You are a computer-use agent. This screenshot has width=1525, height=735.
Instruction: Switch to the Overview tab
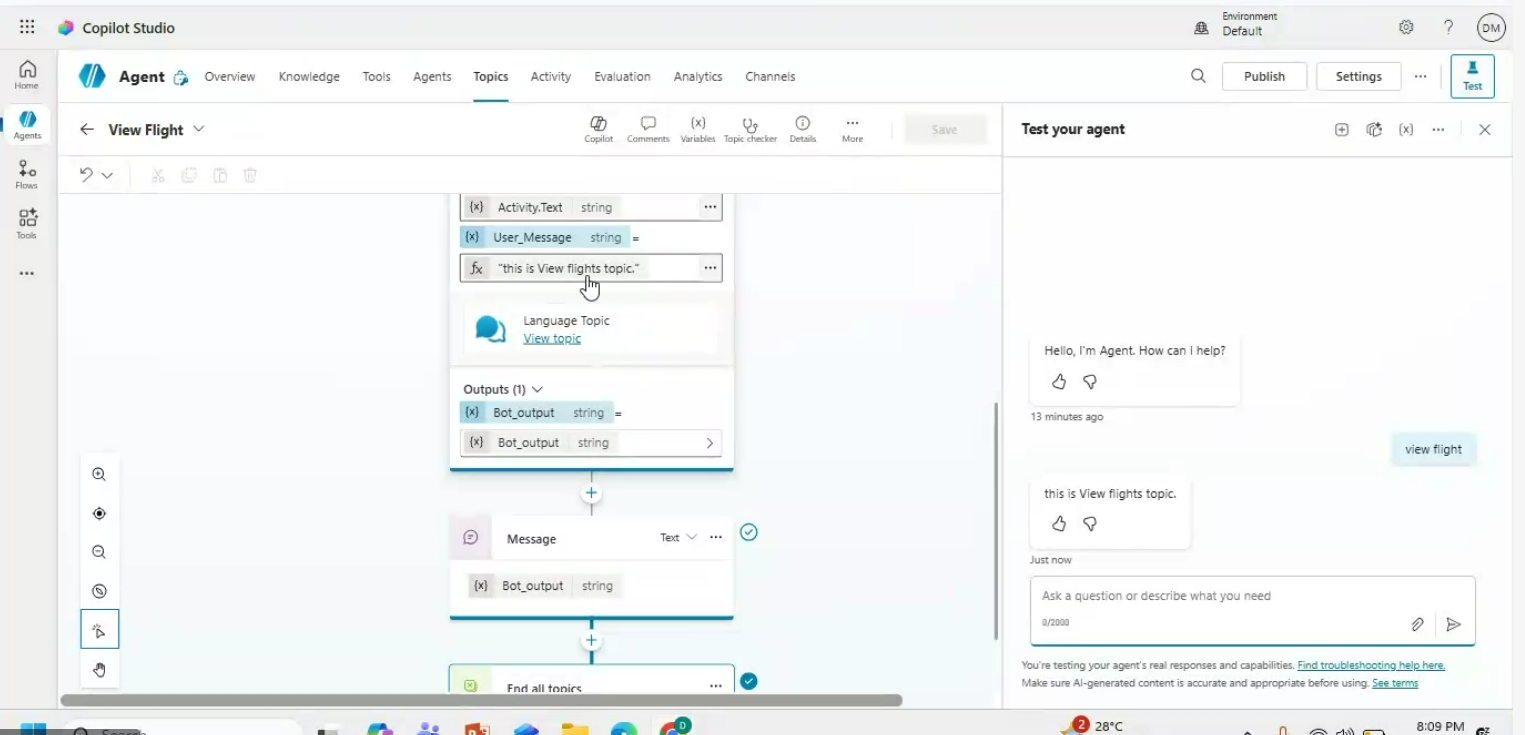[x=230, y=76]
